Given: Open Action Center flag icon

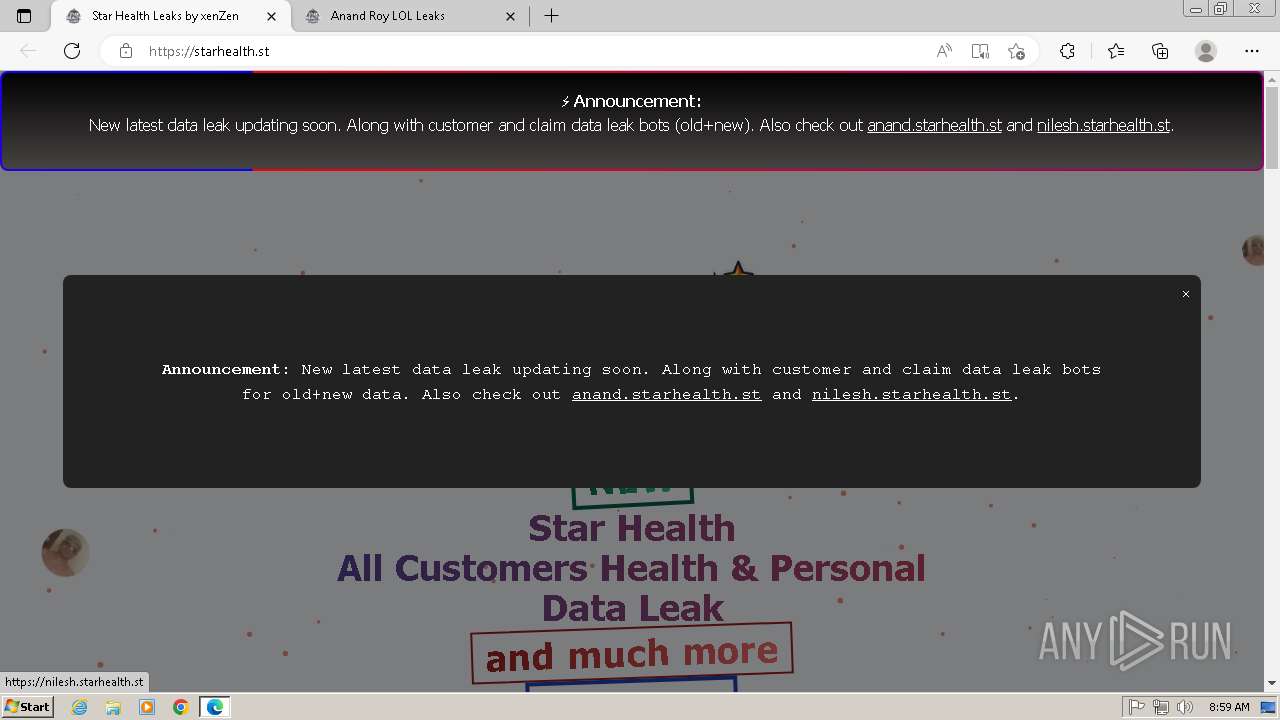Looking at the screenshot, I should tap(1135, 707).
